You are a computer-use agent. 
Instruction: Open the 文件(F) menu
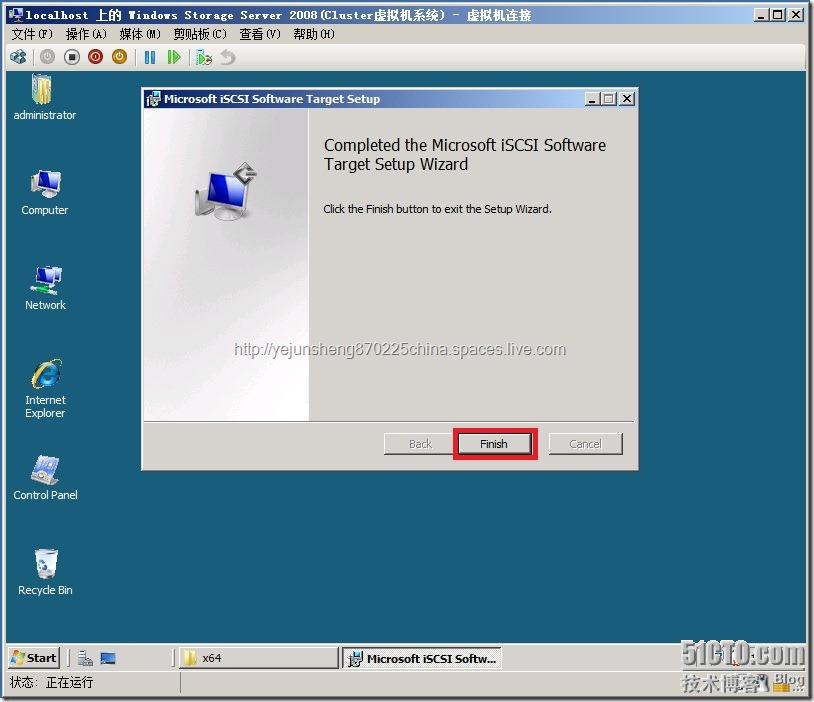(x=32, y=34)
